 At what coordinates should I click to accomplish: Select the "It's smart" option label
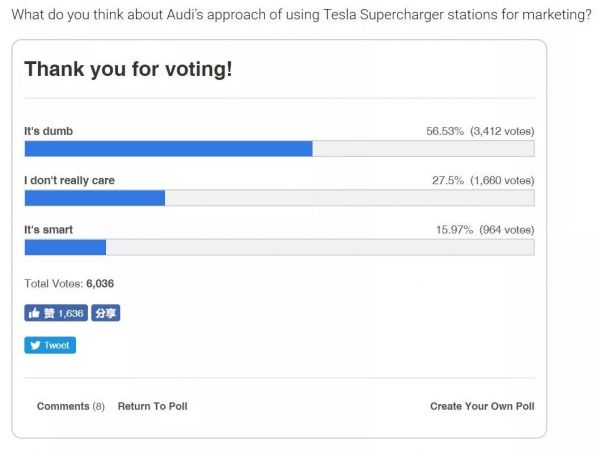pos(48,230)
